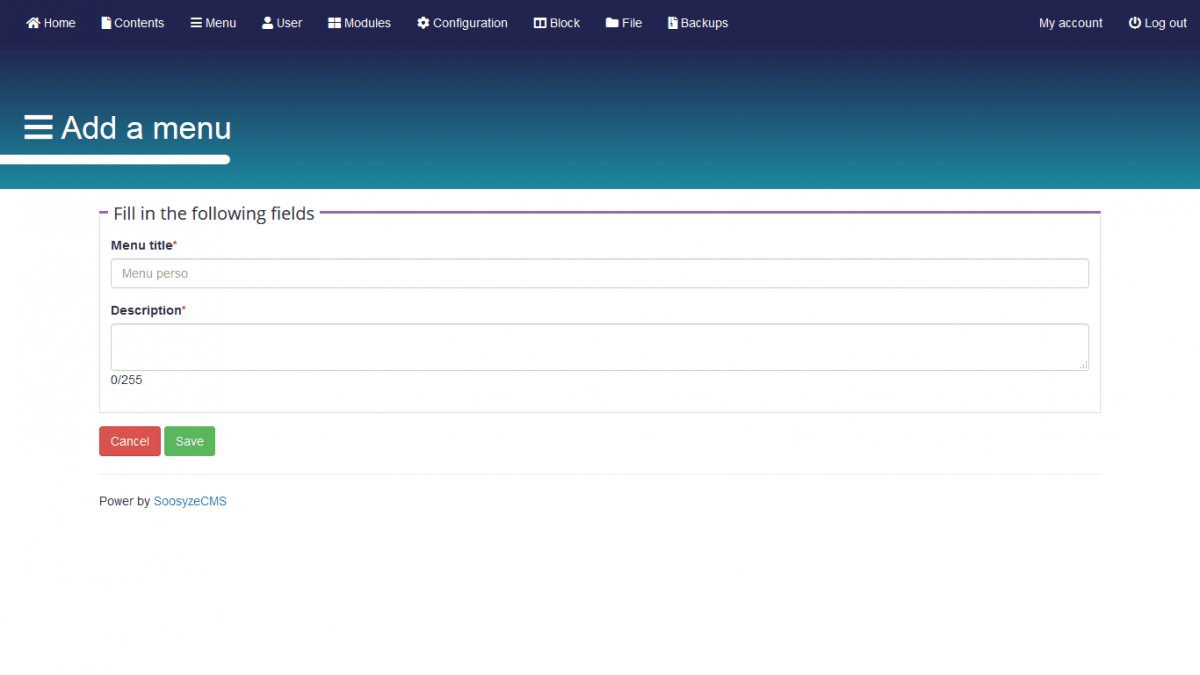
Task: Click the 'Add a menu' page heading
Action: (x=146, y=128)
